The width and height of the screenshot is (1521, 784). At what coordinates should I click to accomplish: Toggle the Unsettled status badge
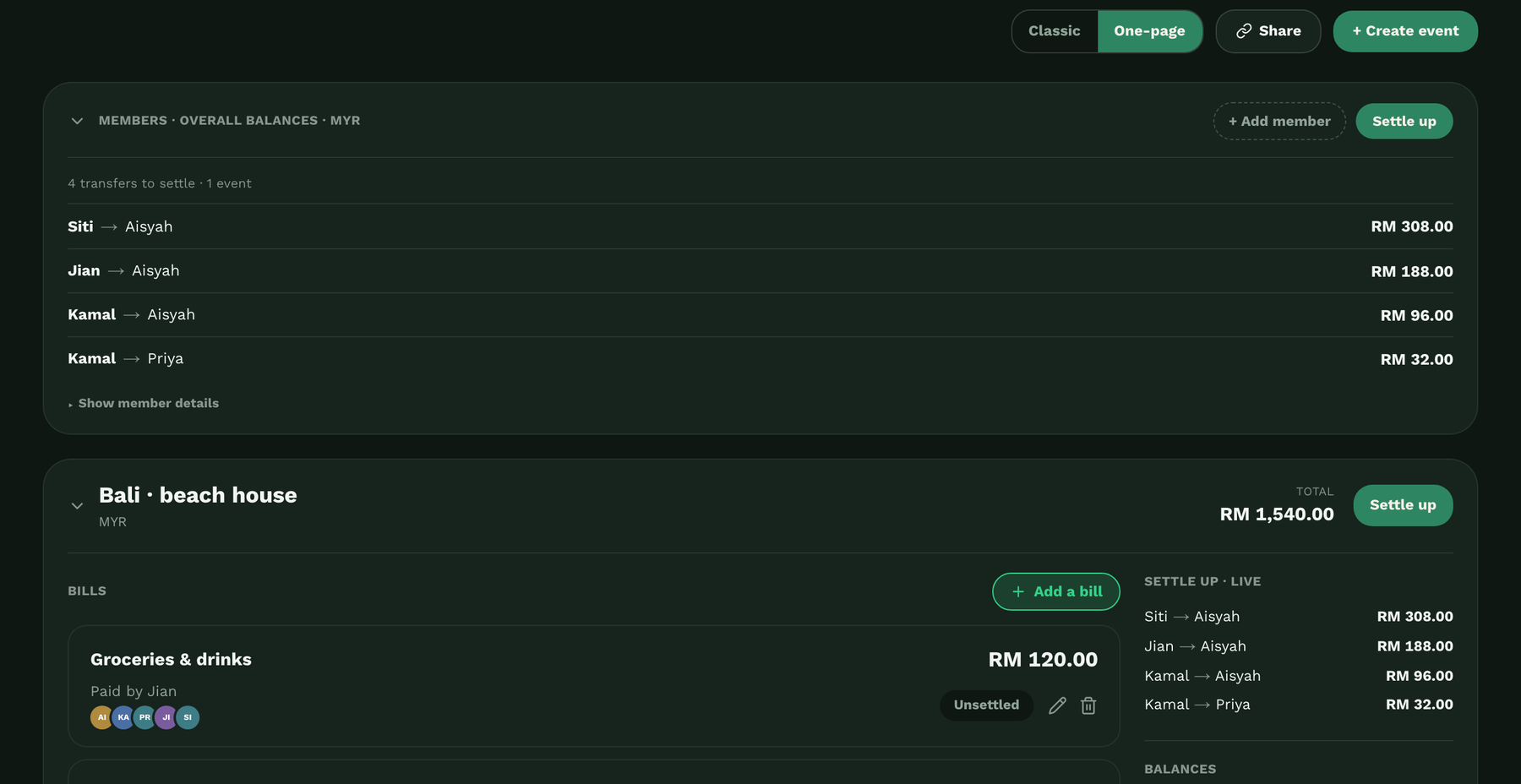pos(986,705)
